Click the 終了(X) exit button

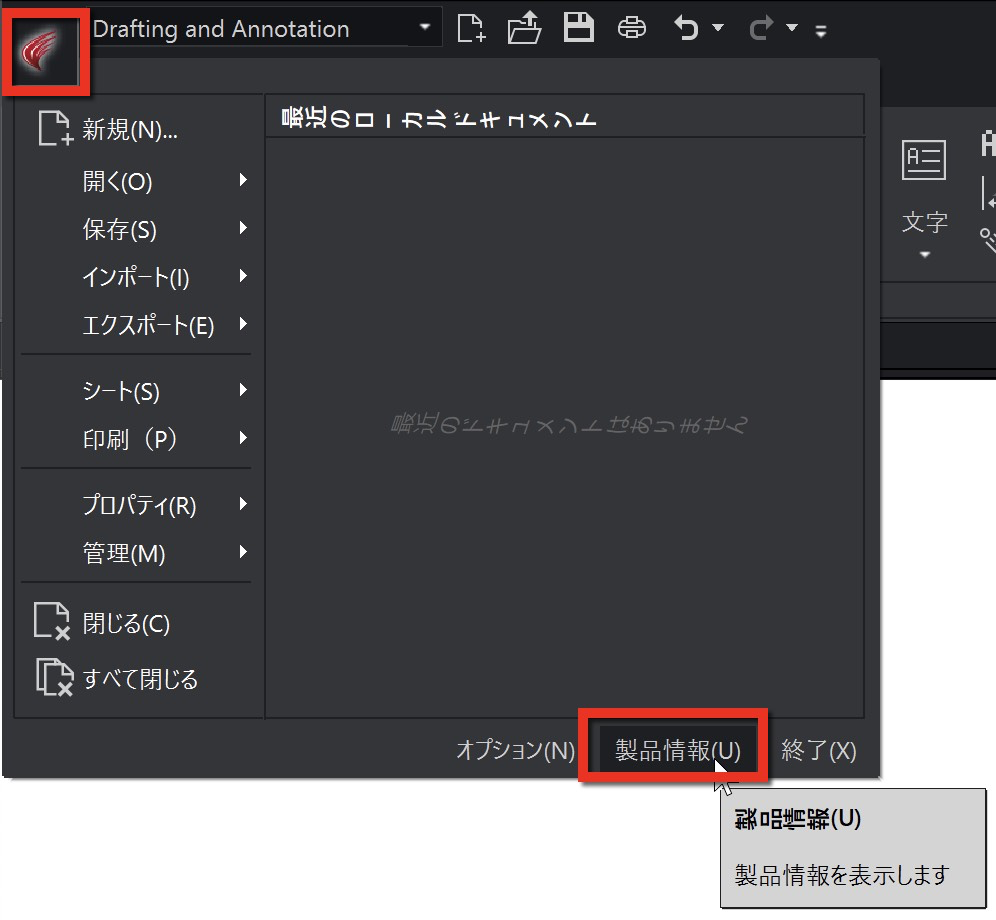point(819,750)
